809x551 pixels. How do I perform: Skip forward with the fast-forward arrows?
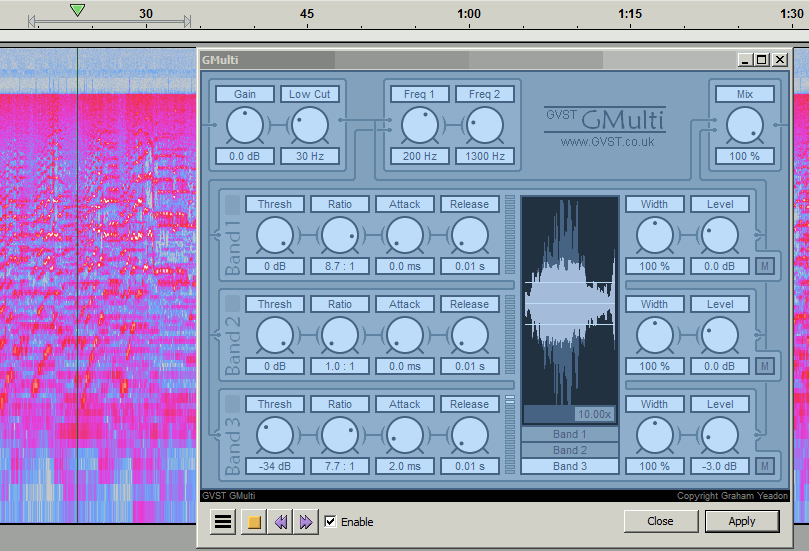click(x=306, y=522)
